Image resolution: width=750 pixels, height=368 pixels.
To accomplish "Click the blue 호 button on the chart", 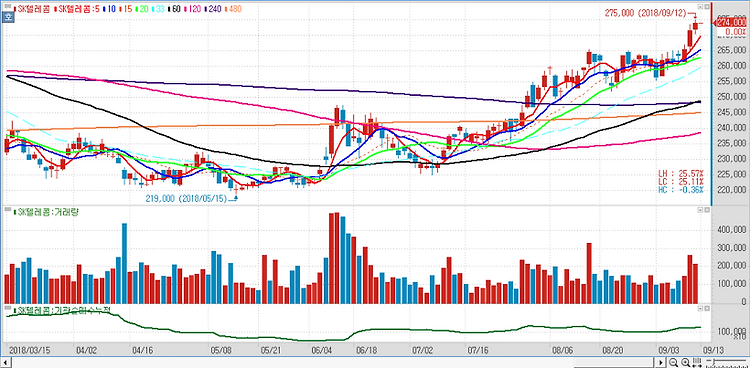I will [x=8, y=18].
